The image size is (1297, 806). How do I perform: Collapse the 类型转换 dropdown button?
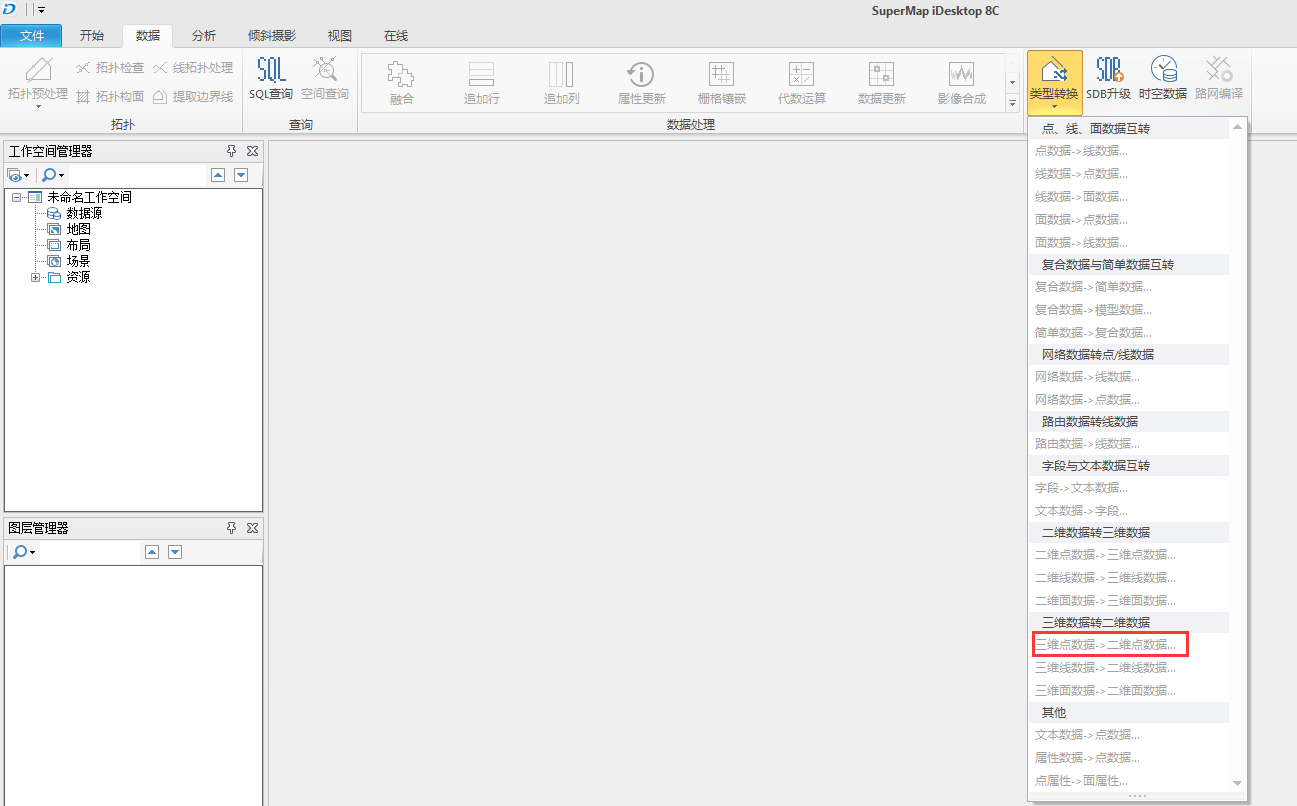click(x=1054, y=81)
